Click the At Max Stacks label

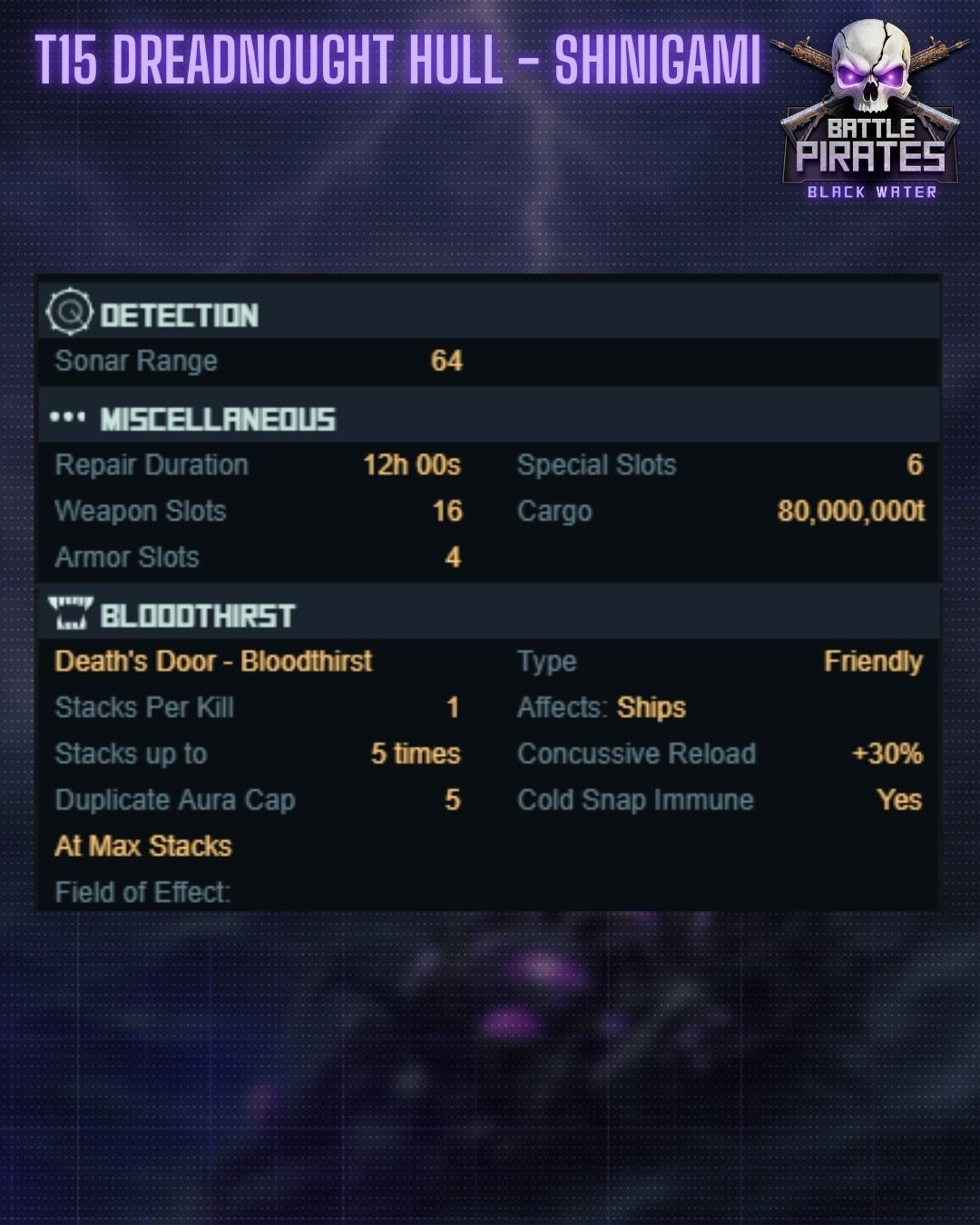143,847
